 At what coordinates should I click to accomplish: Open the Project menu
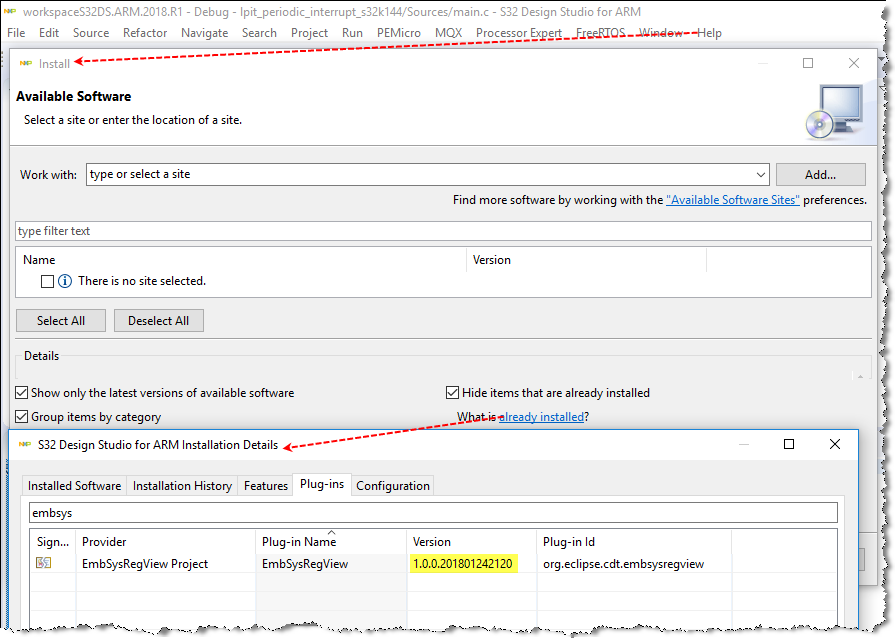click(309, 33)
